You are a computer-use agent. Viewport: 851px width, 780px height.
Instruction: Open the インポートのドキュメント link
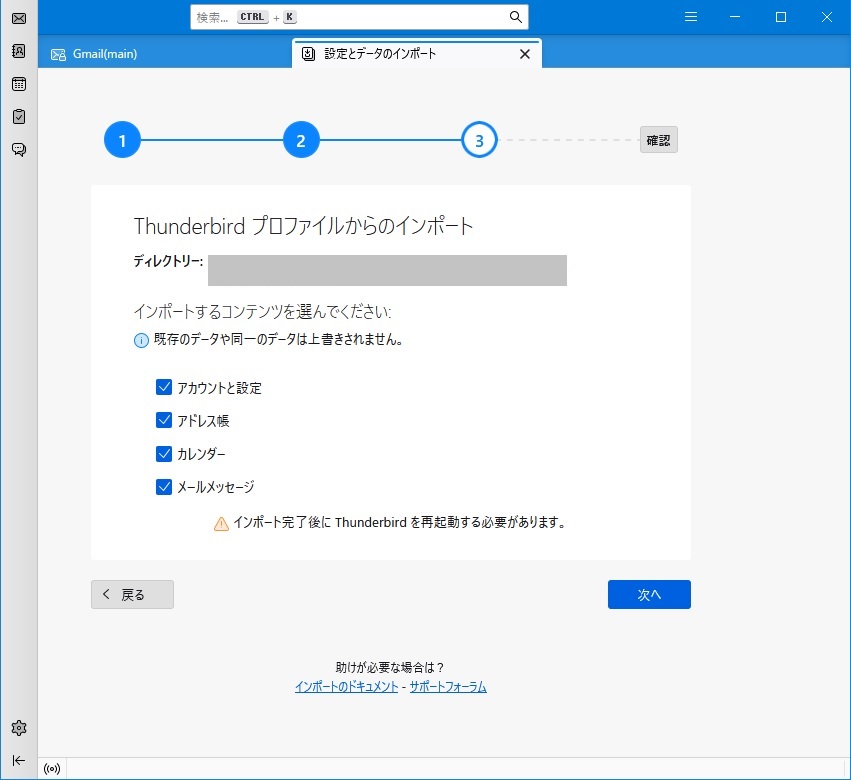346,687
